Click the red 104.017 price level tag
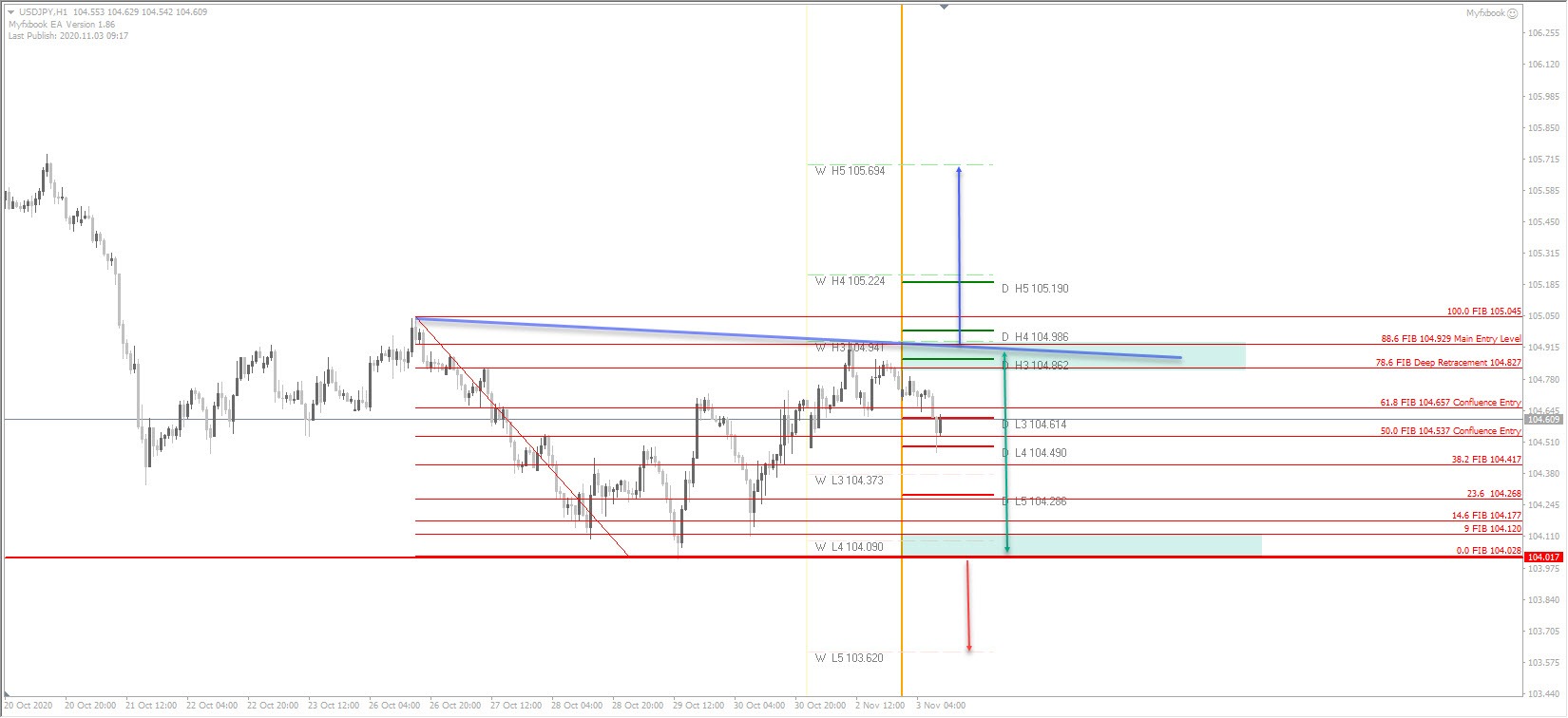Image resolution: width=1568 pixels, height=718 pixels. [1541, 557]
